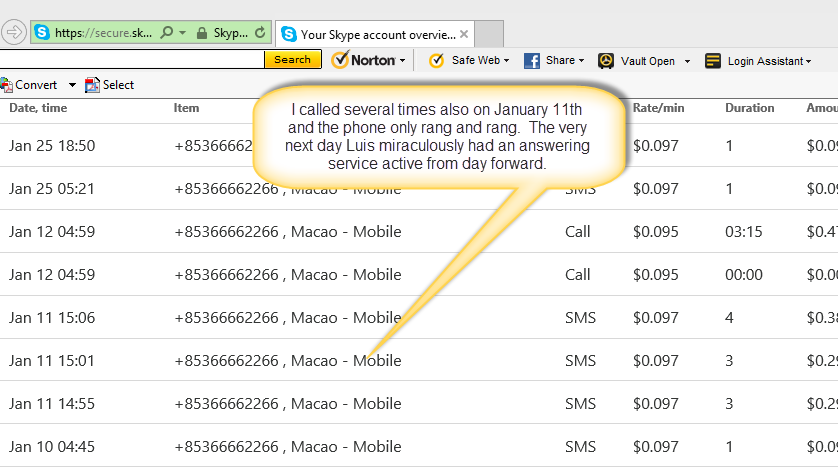Open the address bar search dropdown arrow
Image resolution: width=838 pixels, height=471 pixels.
point(182,33)
